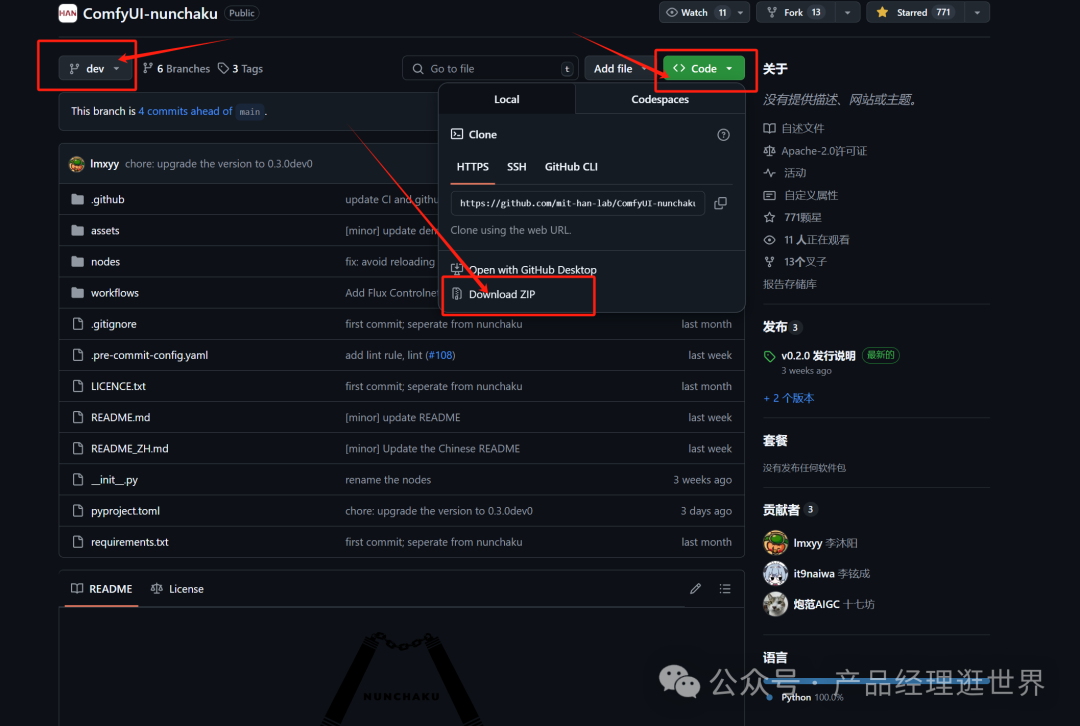
Task: Copy the clone URL to clipboard
Action: click(720, 203)
